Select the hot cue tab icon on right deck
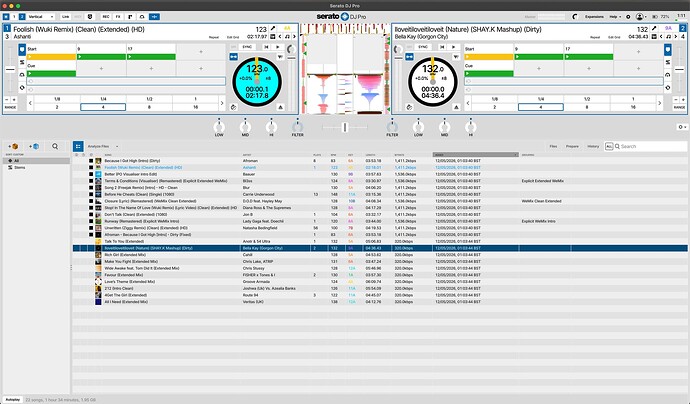The image size is (690, 404). click(668, 50)
